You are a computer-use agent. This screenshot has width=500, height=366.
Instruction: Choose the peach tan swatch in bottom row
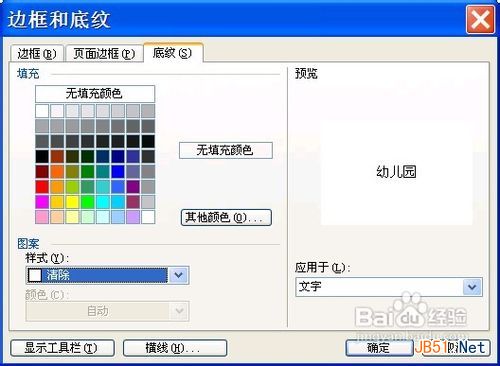pos(57,217)
